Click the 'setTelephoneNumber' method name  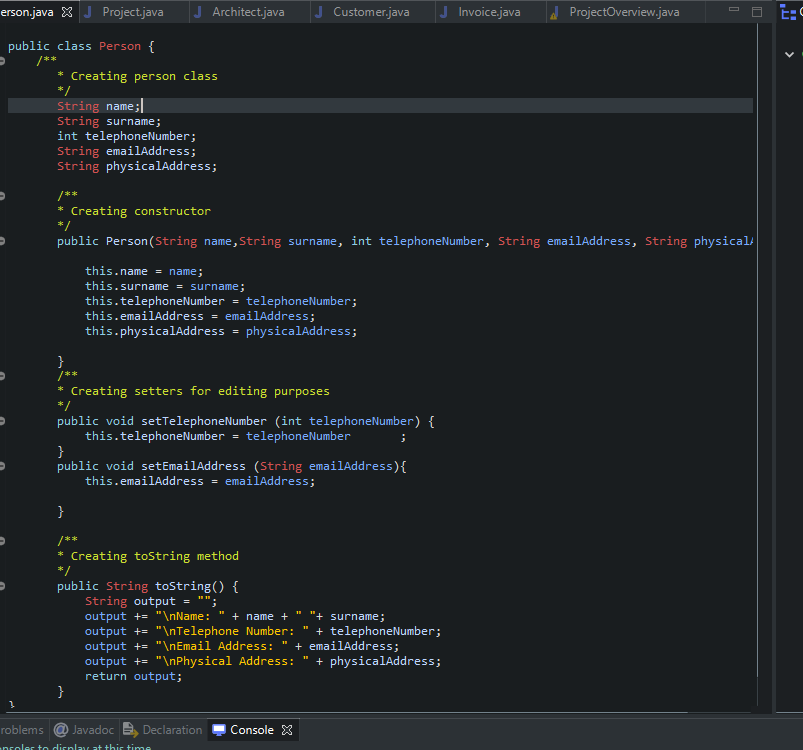tap(204, 421)
